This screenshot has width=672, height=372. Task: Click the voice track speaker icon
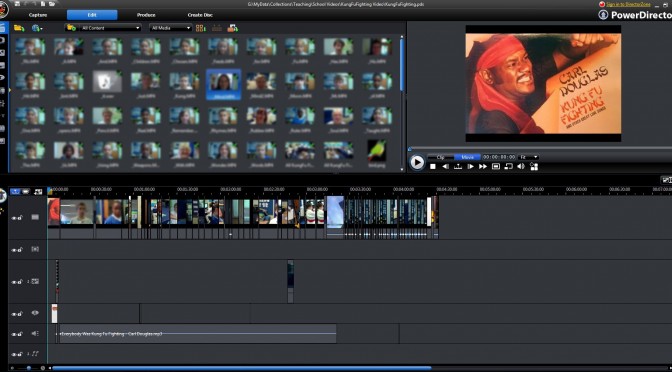point(35,333)
